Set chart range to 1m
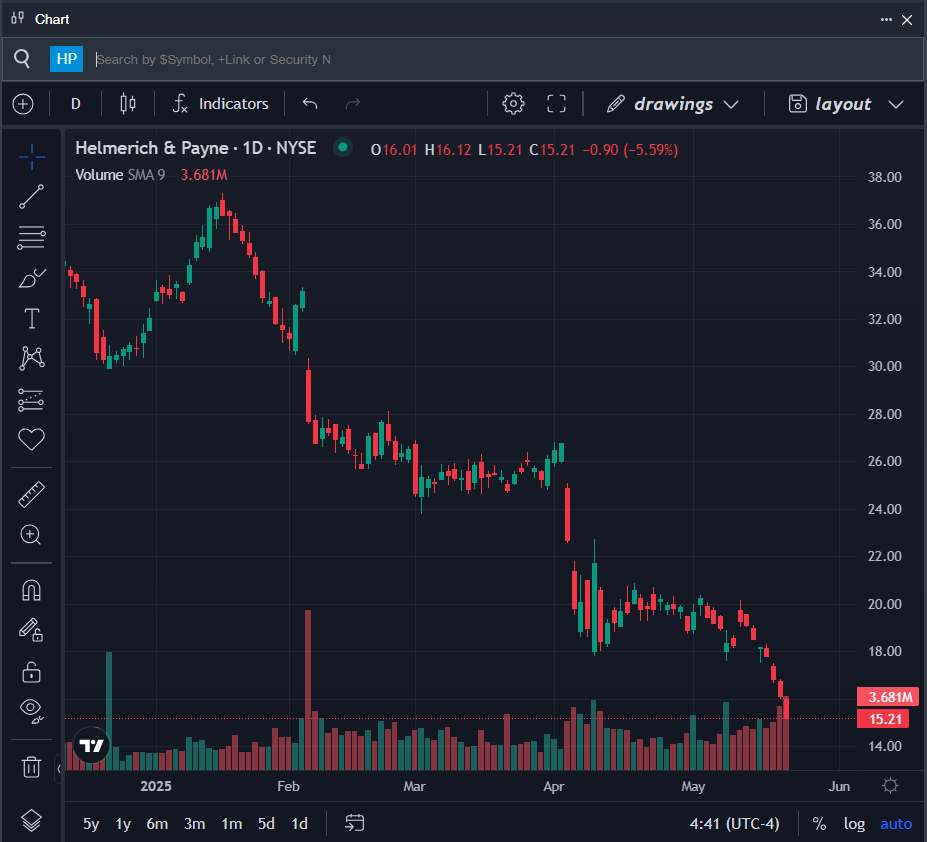927x842 pixels. (232, 824)
